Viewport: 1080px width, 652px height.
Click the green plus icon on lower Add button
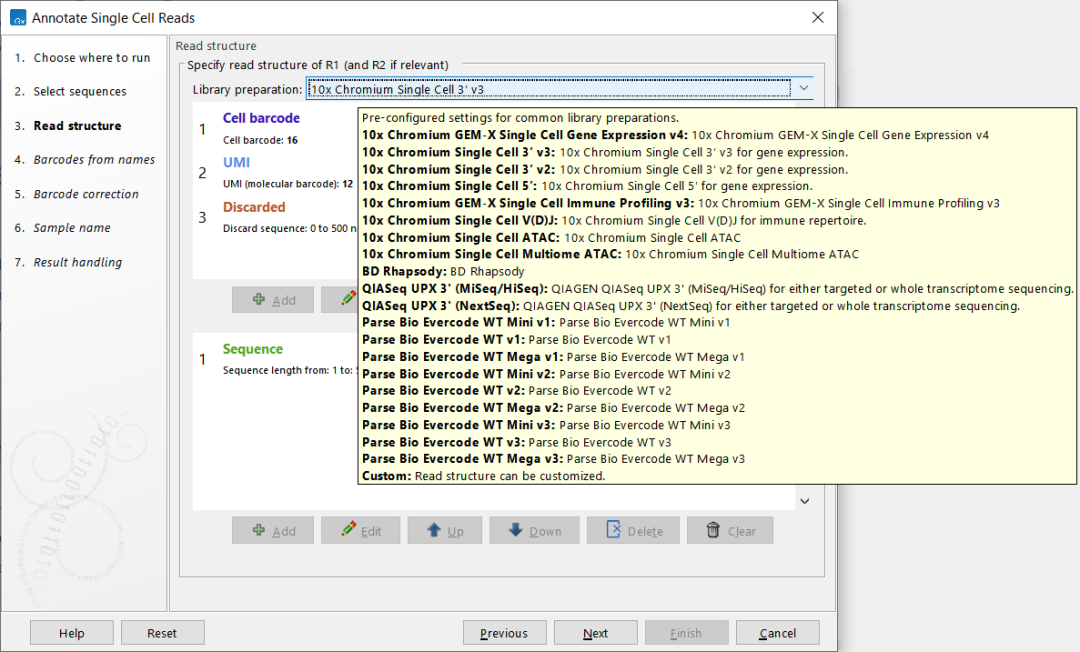click(x=259, y=530)
